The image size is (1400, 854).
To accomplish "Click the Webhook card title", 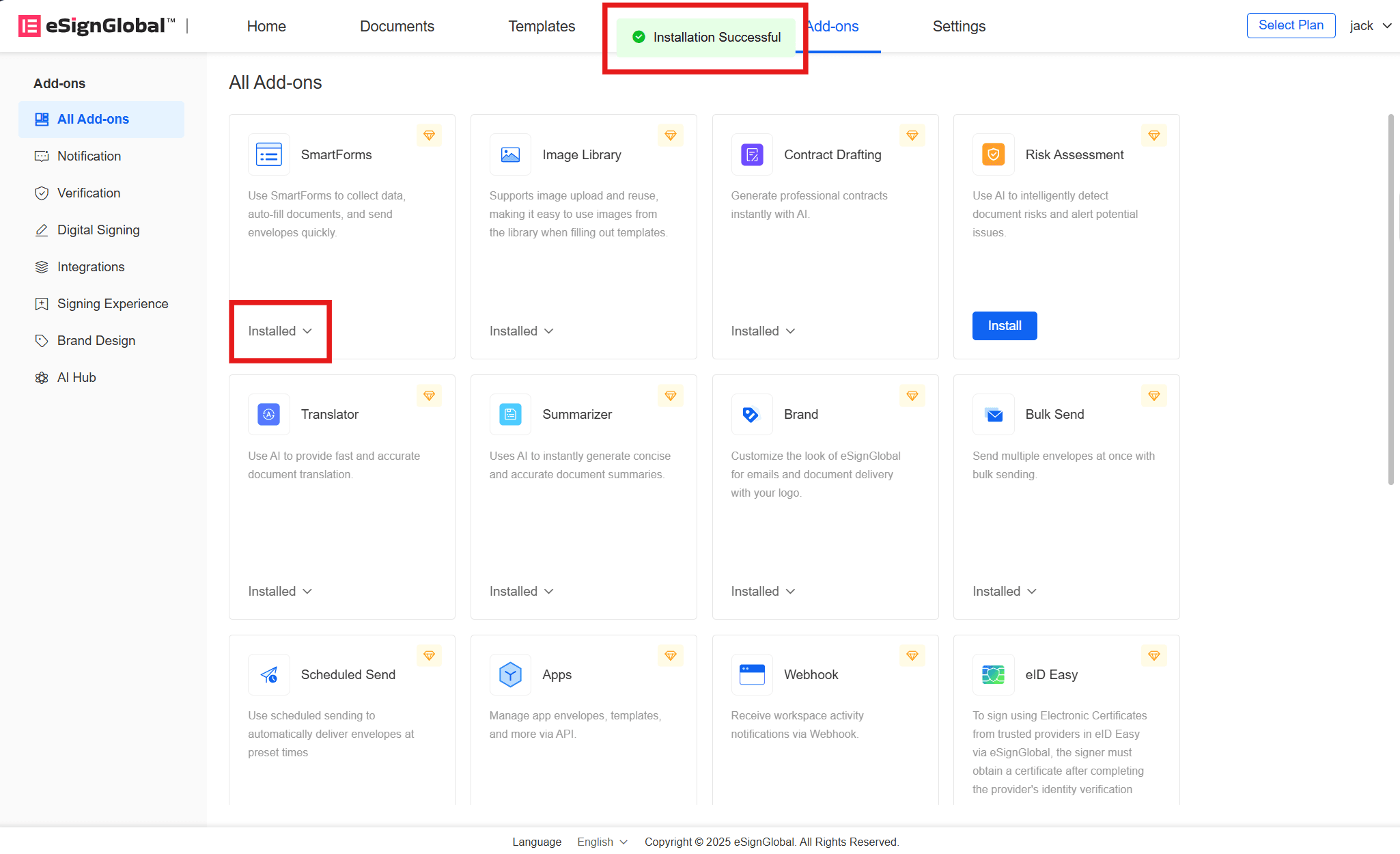I will click(811, 674).
